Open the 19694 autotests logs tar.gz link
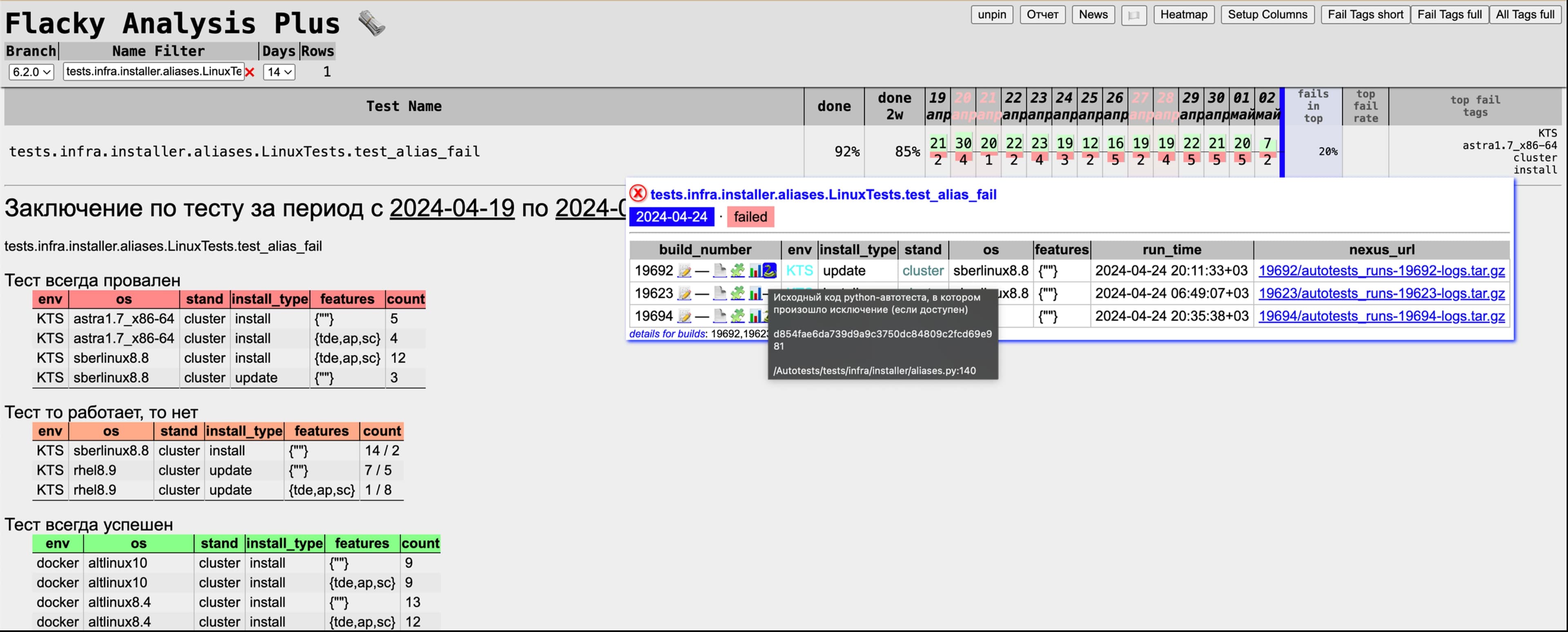This screenshot has width=1568, height=632. [1381, 316]
